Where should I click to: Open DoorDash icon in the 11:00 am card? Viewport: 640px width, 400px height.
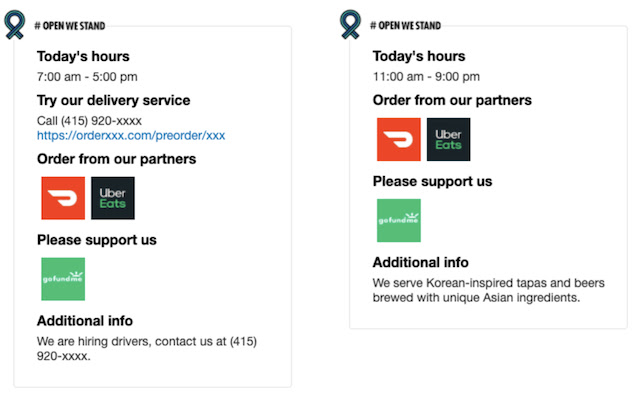(398, 139)
